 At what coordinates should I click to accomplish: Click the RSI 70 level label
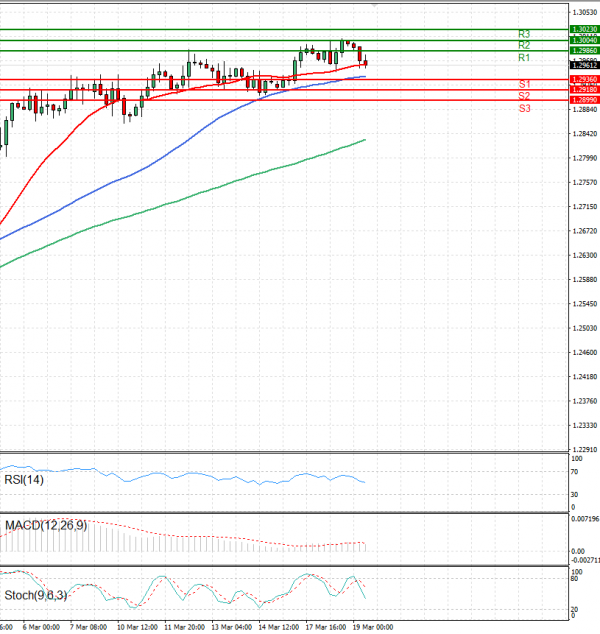click(574, 472)
